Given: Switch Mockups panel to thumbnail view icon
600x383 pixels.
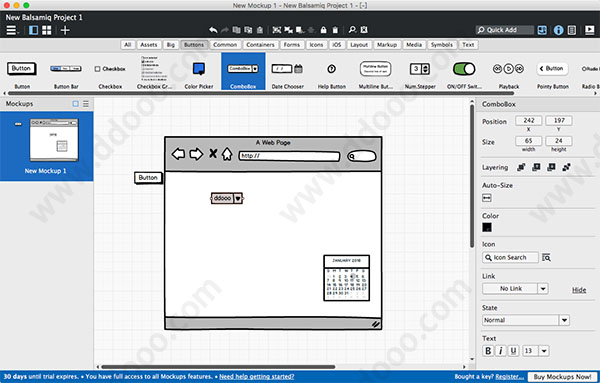Looking at the screenshot, I should pos(75,104).
